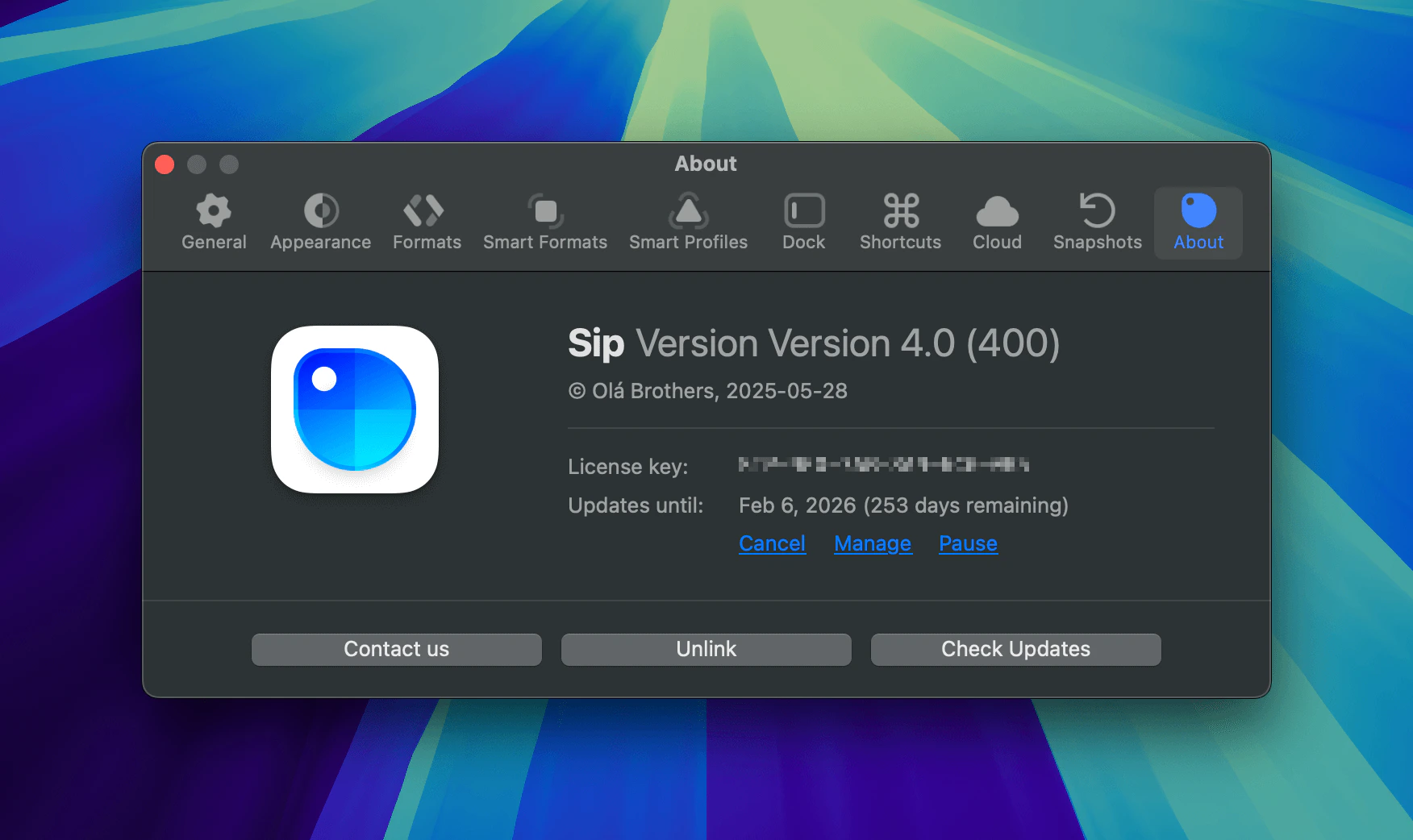This screenshot has width=1413, height=840.
Task: Open the Formats settings pane
Action: pyautogui.click(x=427, y=223)
